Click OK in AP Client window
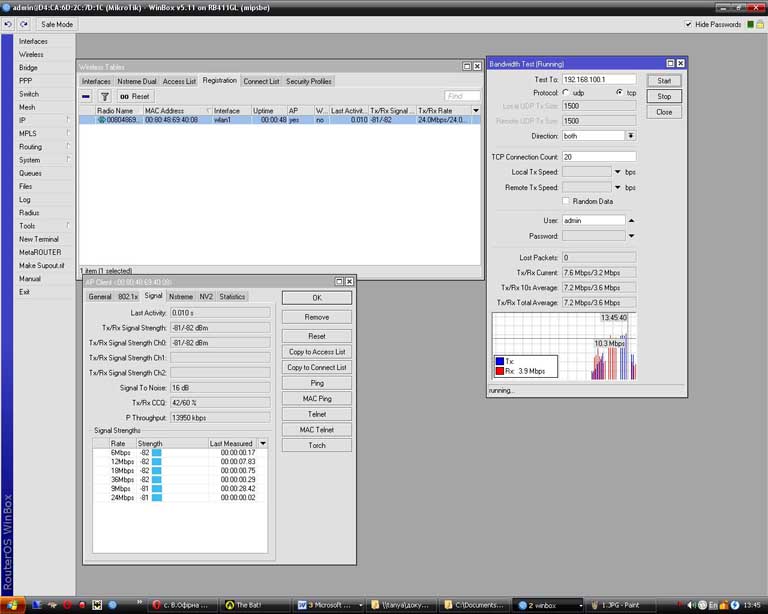The height and width of the screenshot is (614, 768). (317, 298)
